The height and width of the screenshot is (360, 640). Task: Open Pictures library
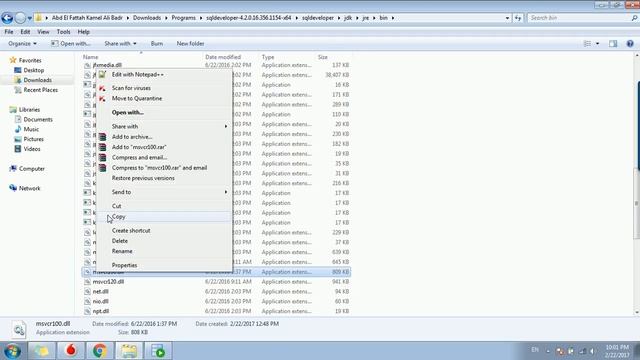(33, 139)
